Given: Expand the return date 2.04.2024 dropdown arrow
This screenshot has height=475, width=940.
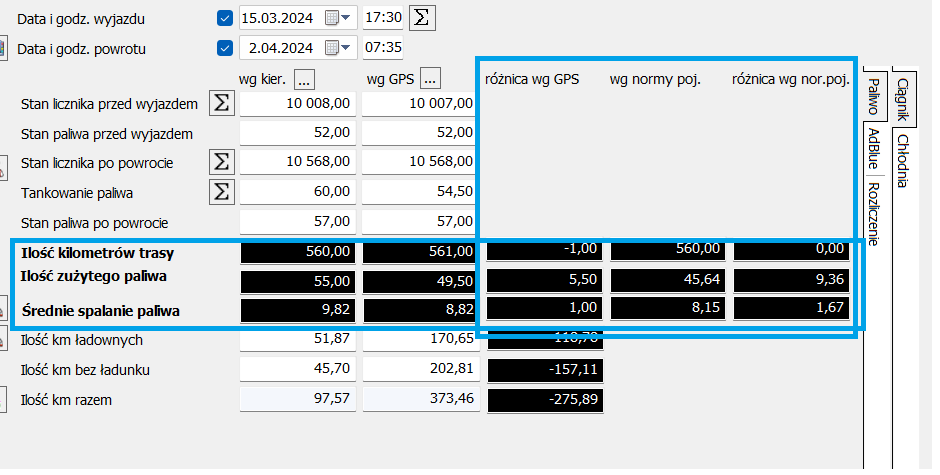Looking at the screenshot, I should click(347, 48).
